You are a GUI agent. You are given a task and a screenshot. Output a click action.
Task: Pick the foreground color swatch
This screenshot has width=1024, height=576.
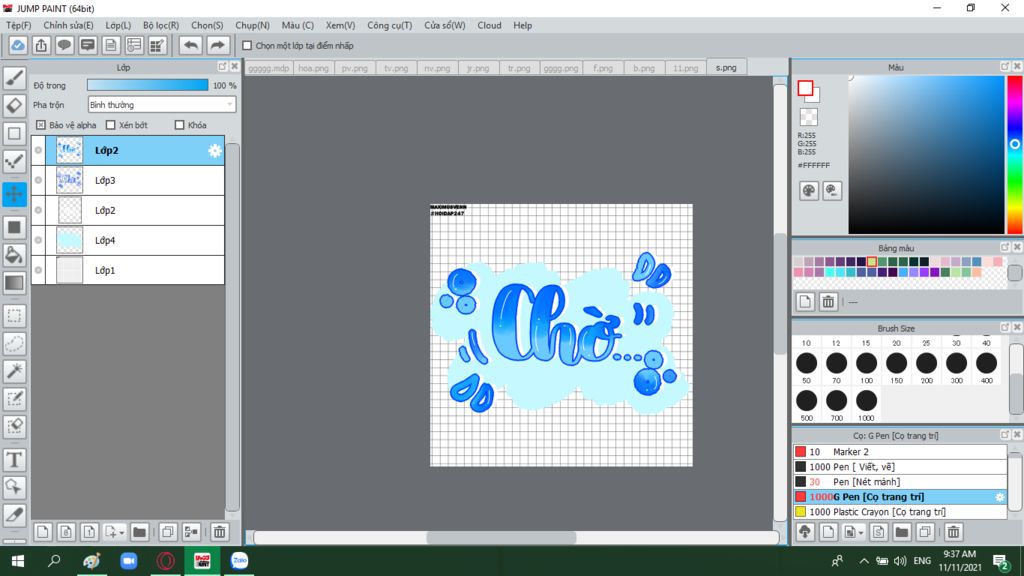click(x=805, y=88)
